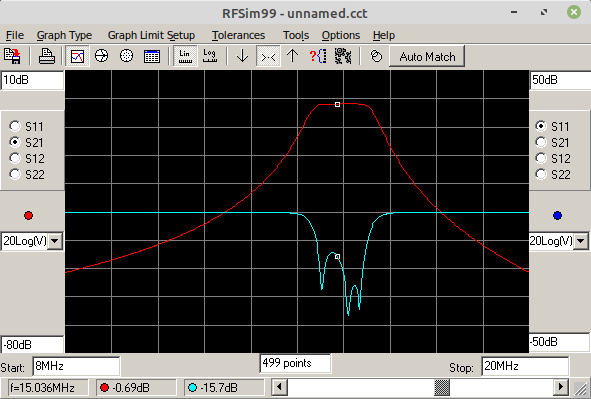Expand the left 20Log(V) dropdown

pos(55,241)
